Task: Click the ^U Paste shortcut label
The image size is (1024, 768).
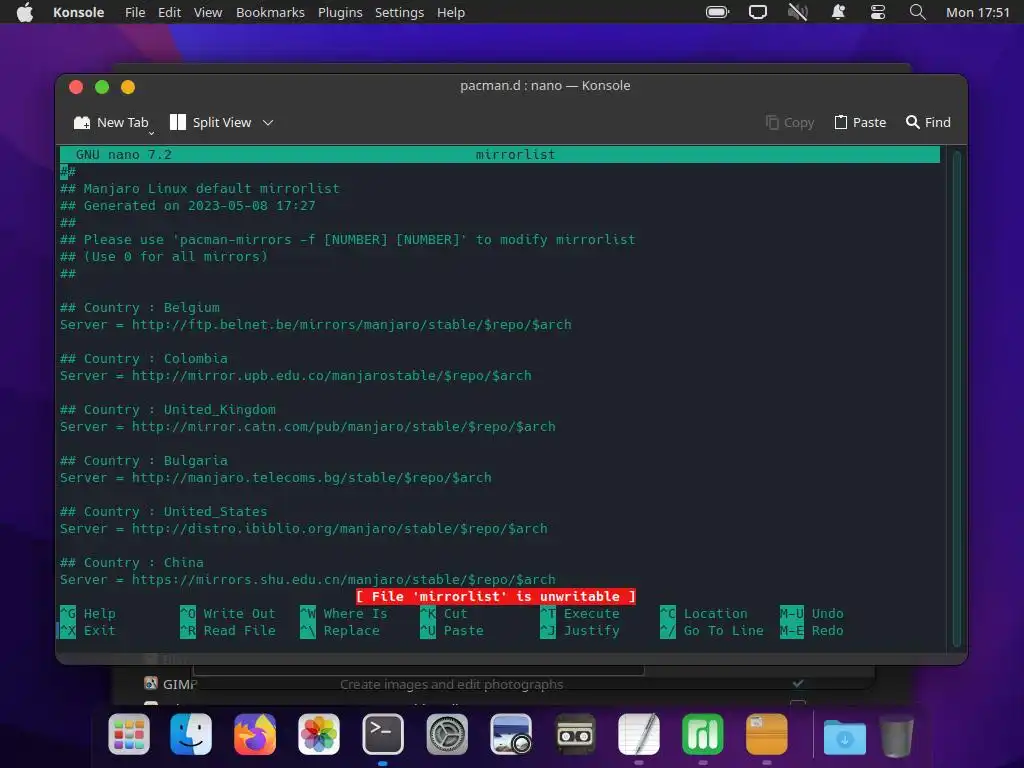Action: tap(452, 630)
